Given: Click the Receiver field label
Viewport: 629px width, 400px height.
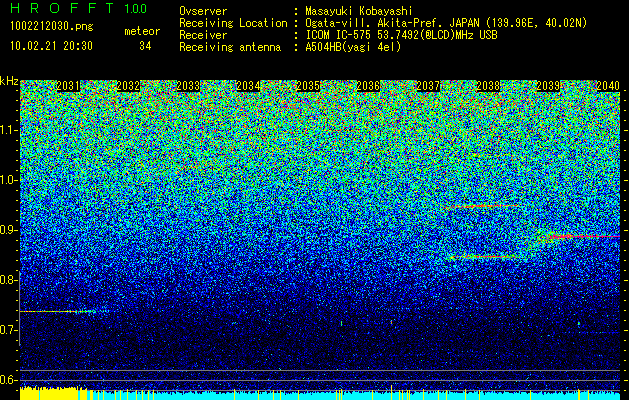Looking at the screenshot, I should click(203, 35).
